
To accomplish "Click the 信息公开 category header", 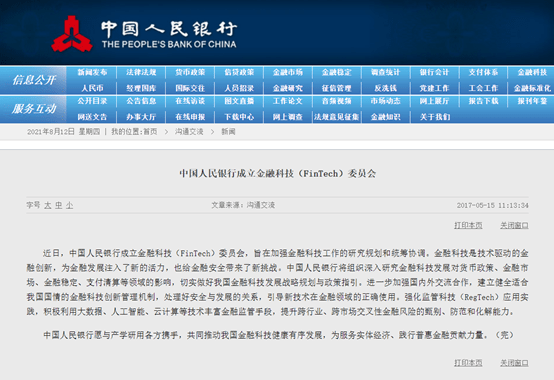I will 34,80.
